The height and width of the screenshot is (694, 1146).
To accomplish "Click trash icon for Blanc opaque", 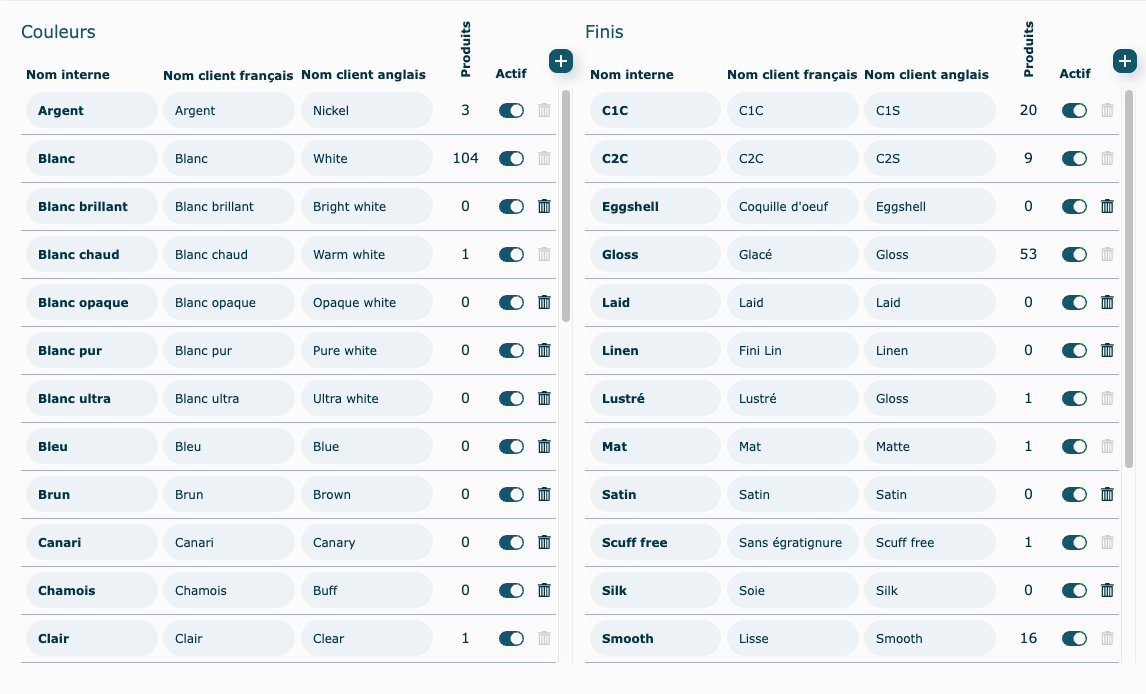I will point(544,302).
